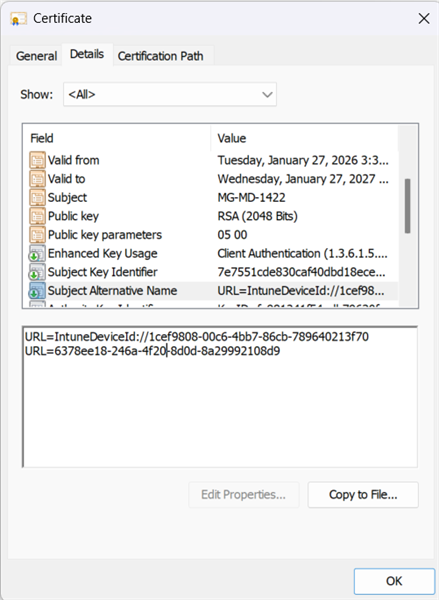
Task: Select the Details tab
Action: point(87,54)
